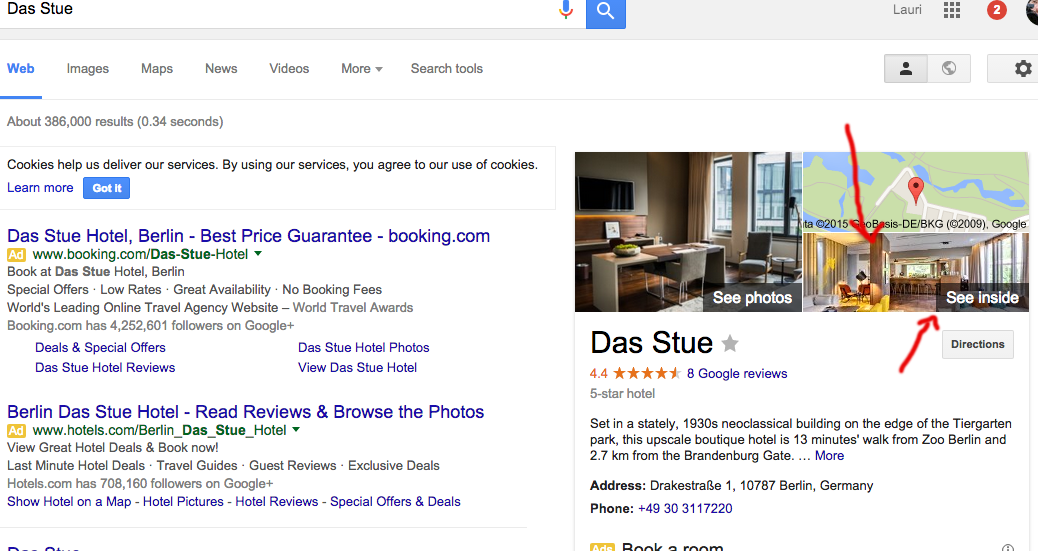This screenshot has height=551, width=1038.
Task: Call the phone number +49 30 3117220
Action: (x=685, y=509)
